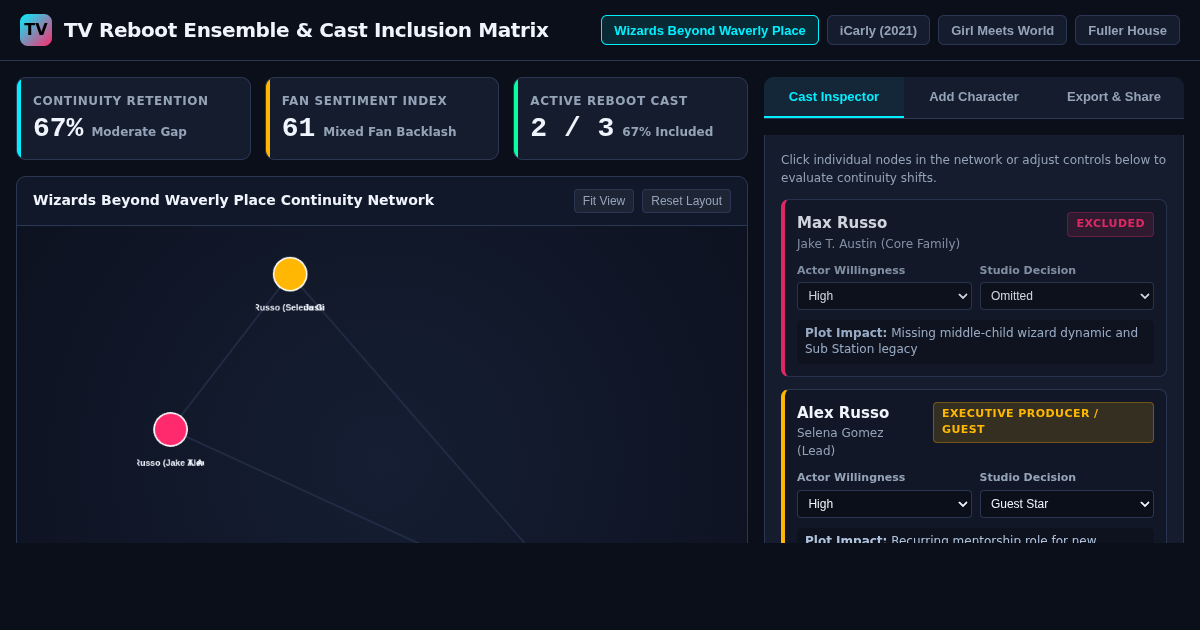Click the Continuity Retention 67% card

134,119
